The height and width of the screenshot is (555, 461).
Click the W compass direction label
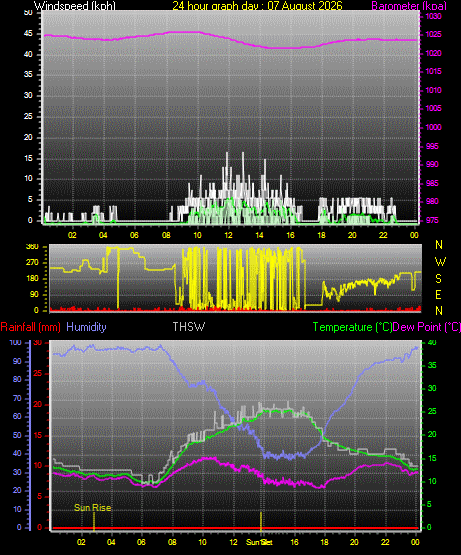tap(440, 262)
